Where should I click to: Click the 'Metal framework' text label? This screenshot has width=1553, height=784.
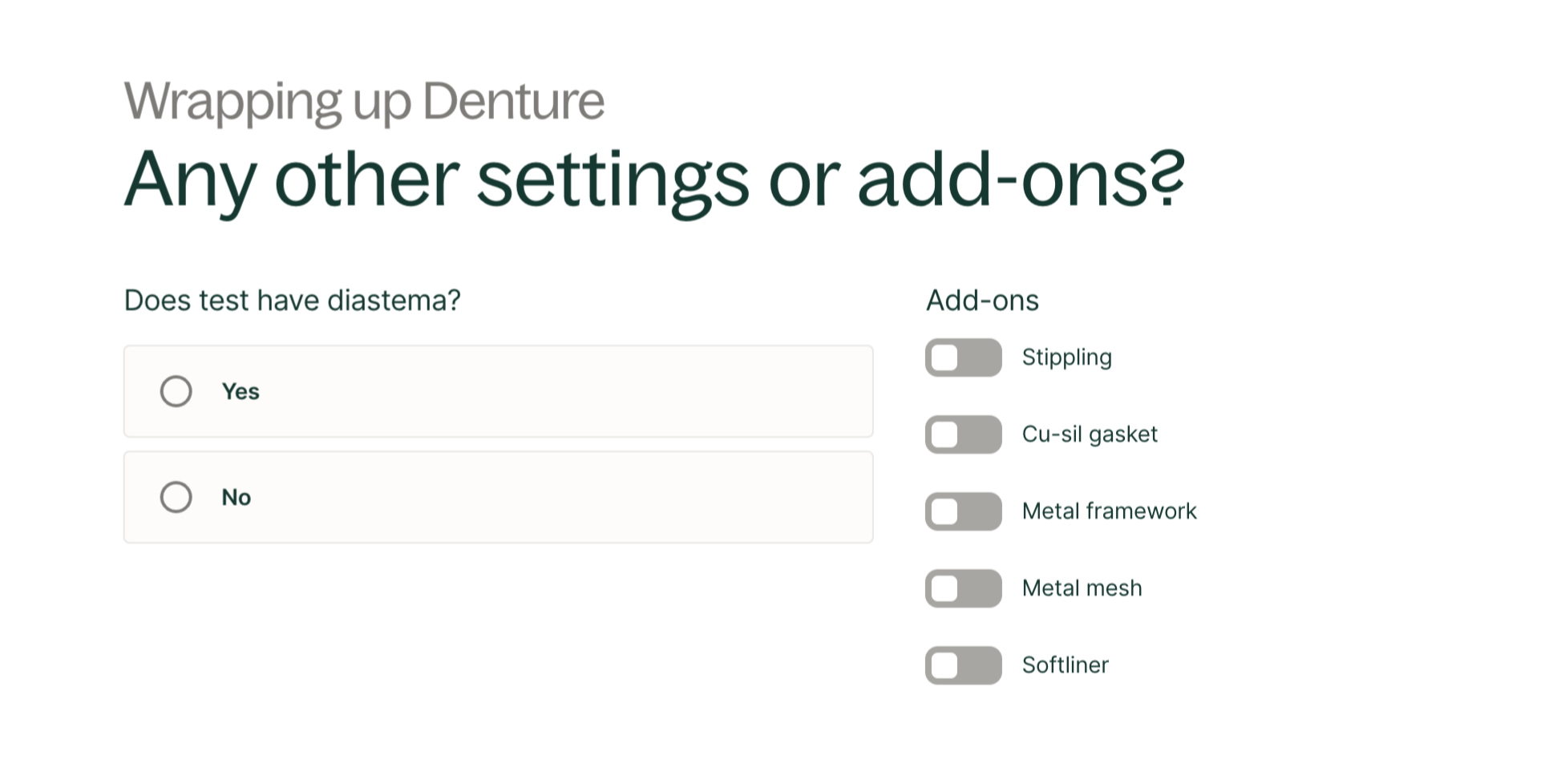click(x=1109, y=511)
